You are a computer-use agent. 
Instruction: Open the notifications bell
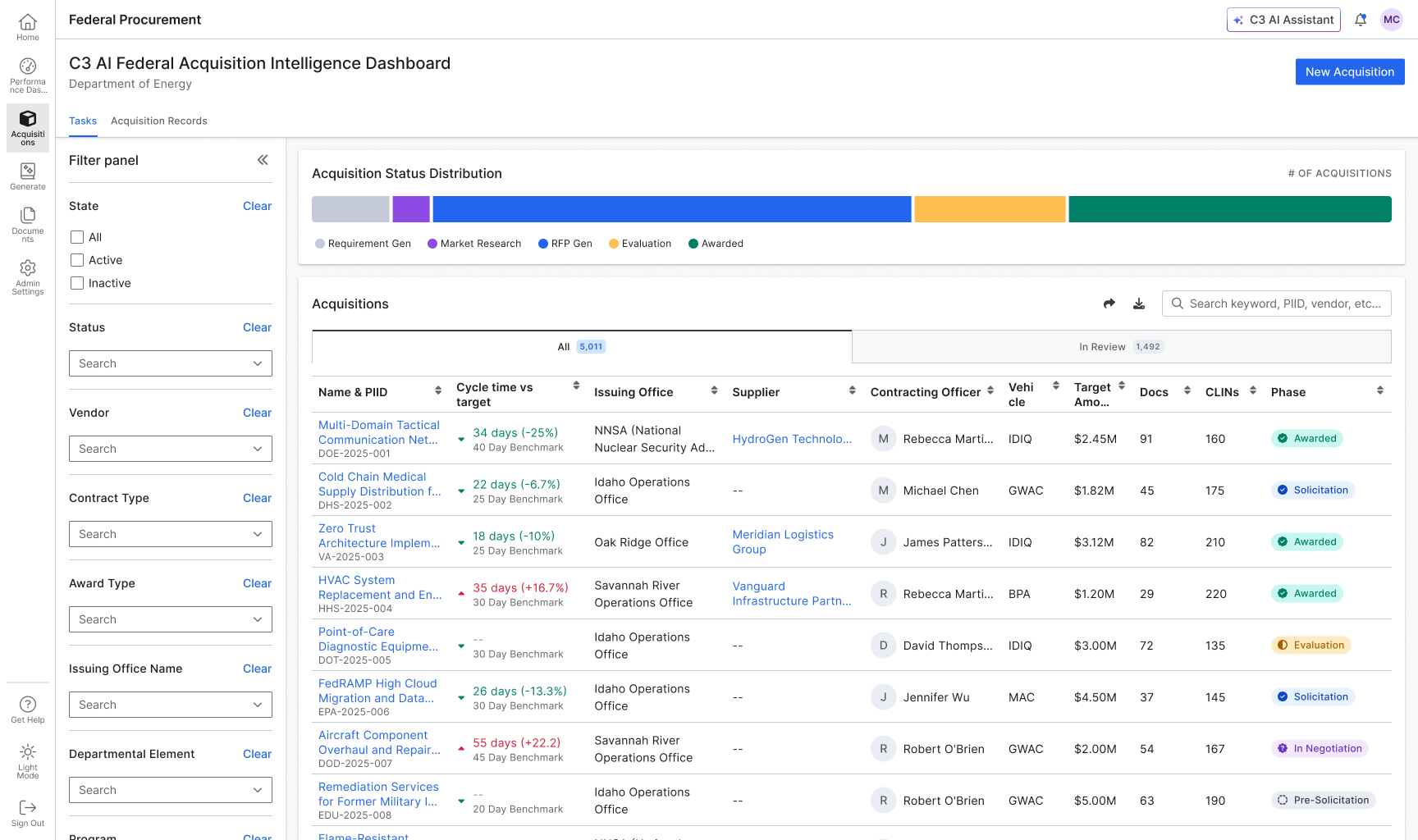(x=1361, y=20)
